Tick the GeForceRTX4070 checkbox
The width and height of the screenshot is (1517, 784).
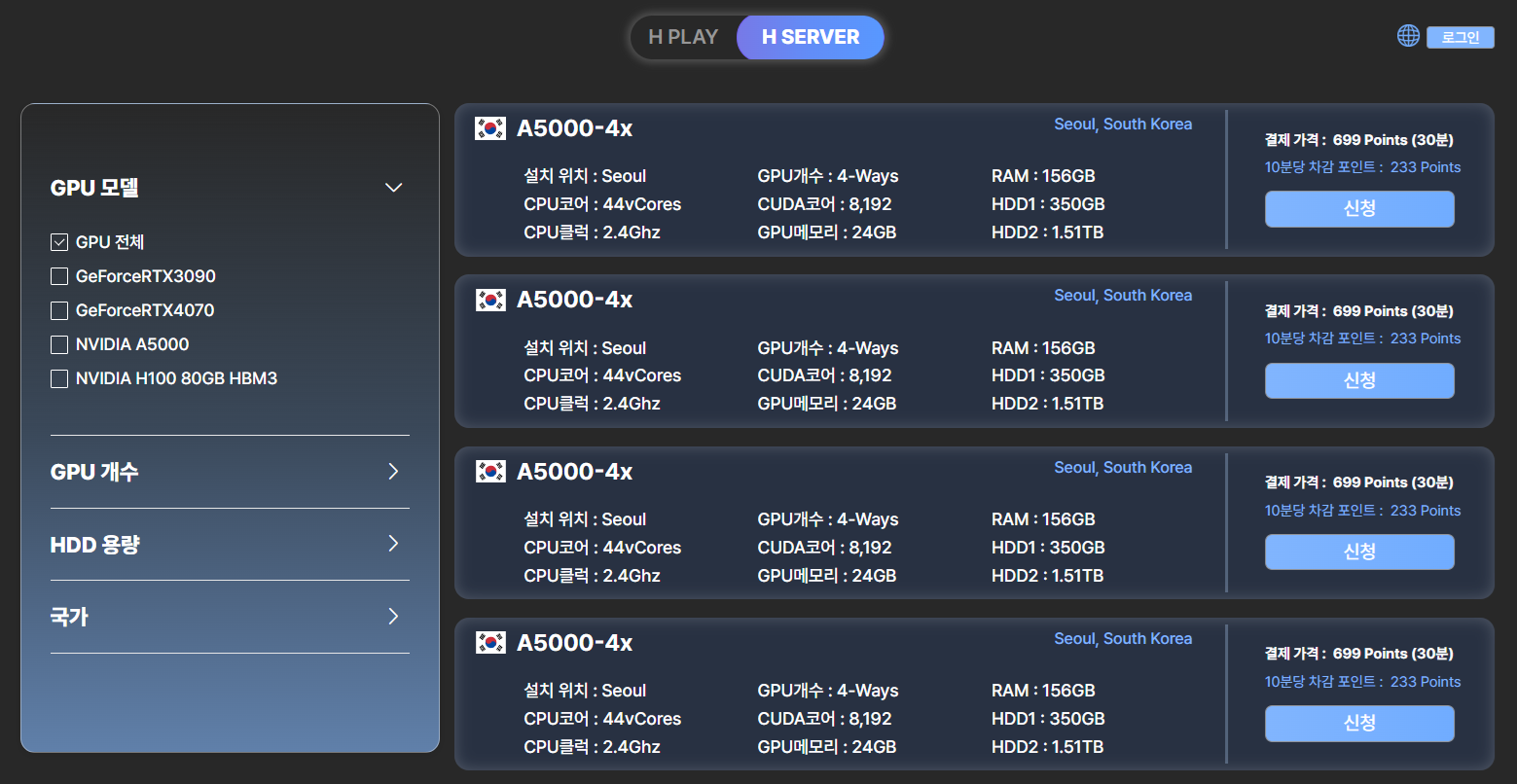59,310
